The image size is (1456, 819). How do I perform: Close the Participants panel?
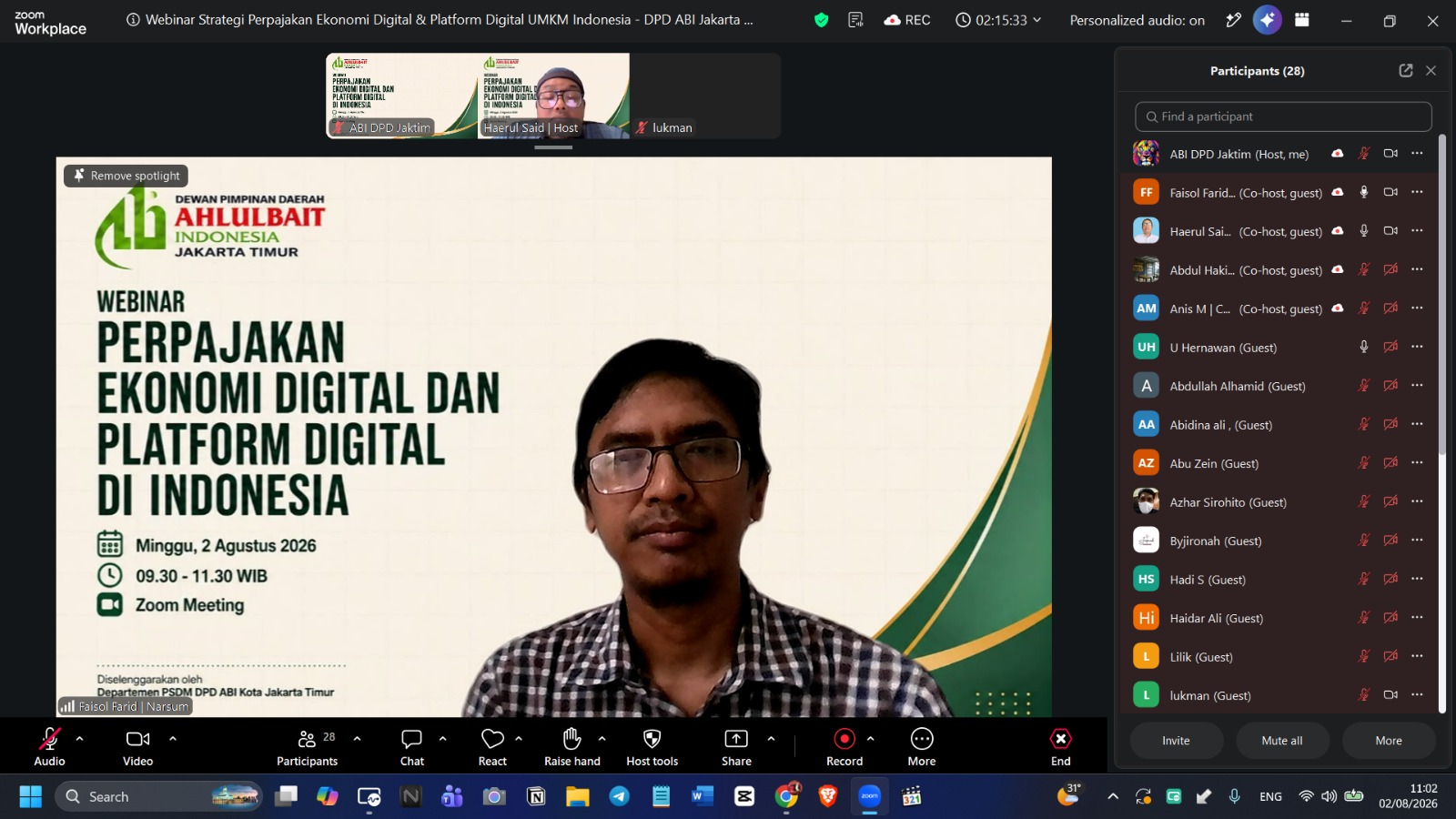tap(1431, 70)
